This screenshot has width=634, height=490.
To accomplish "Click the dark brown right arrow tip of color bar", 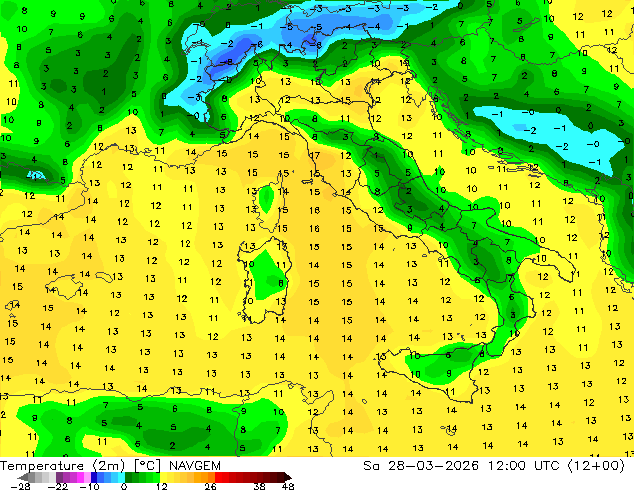I will click(x=287, y=477).
